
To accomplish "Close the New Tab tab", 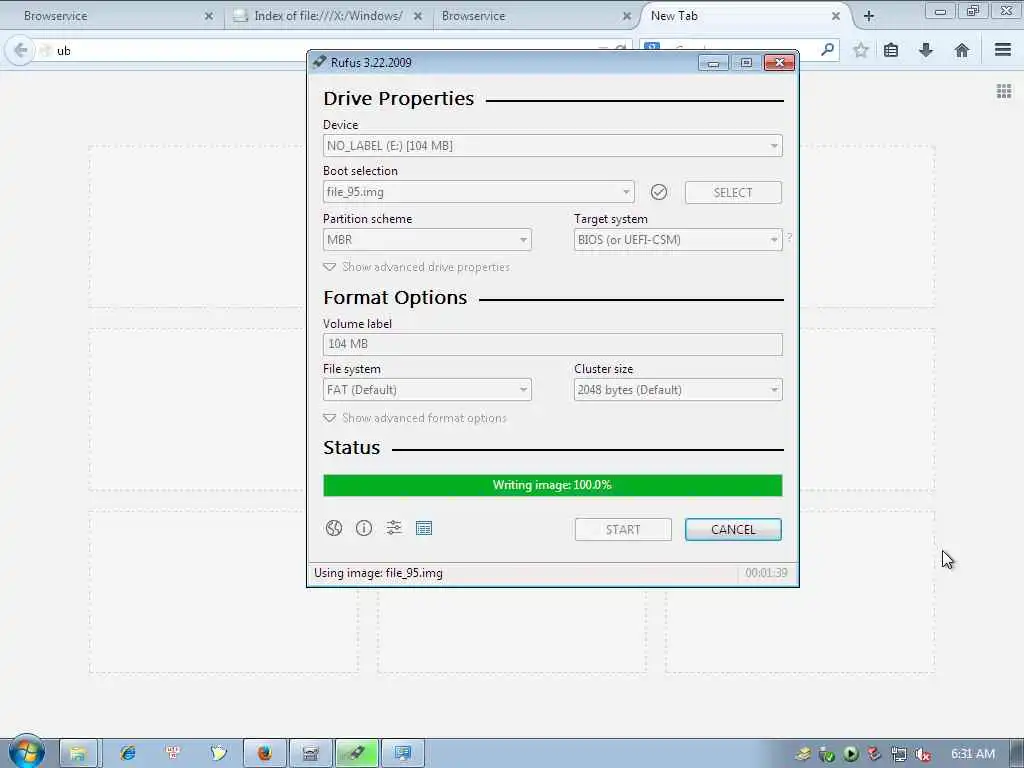I will [x=836, y=16].
